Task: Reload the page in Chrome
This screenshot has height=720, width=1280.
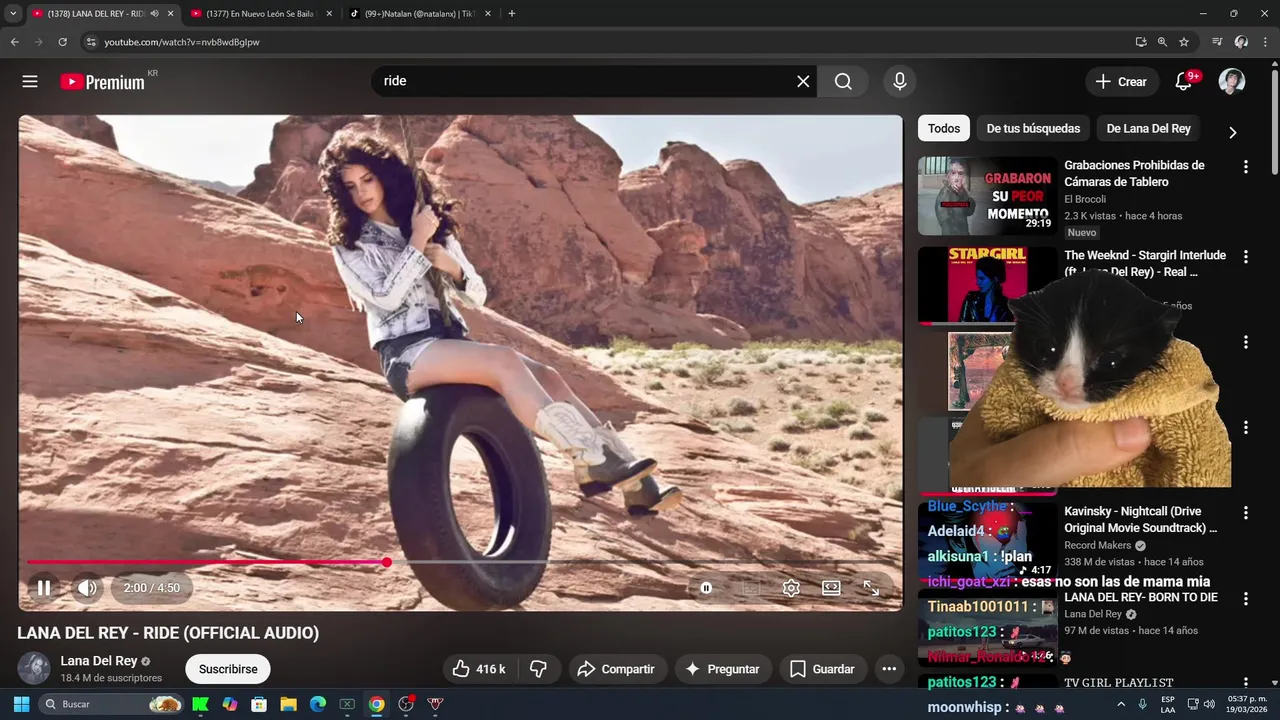Action: [62, 42]
